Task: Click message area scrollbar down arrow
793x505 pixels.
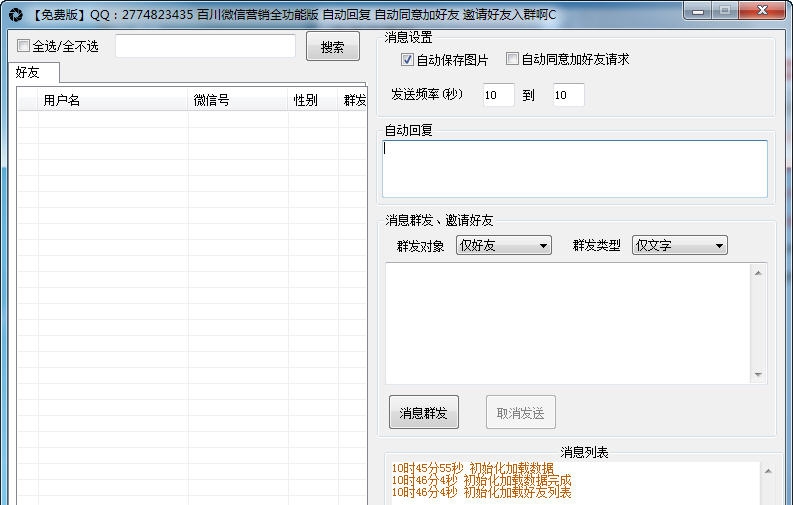Action: point(758,375)
